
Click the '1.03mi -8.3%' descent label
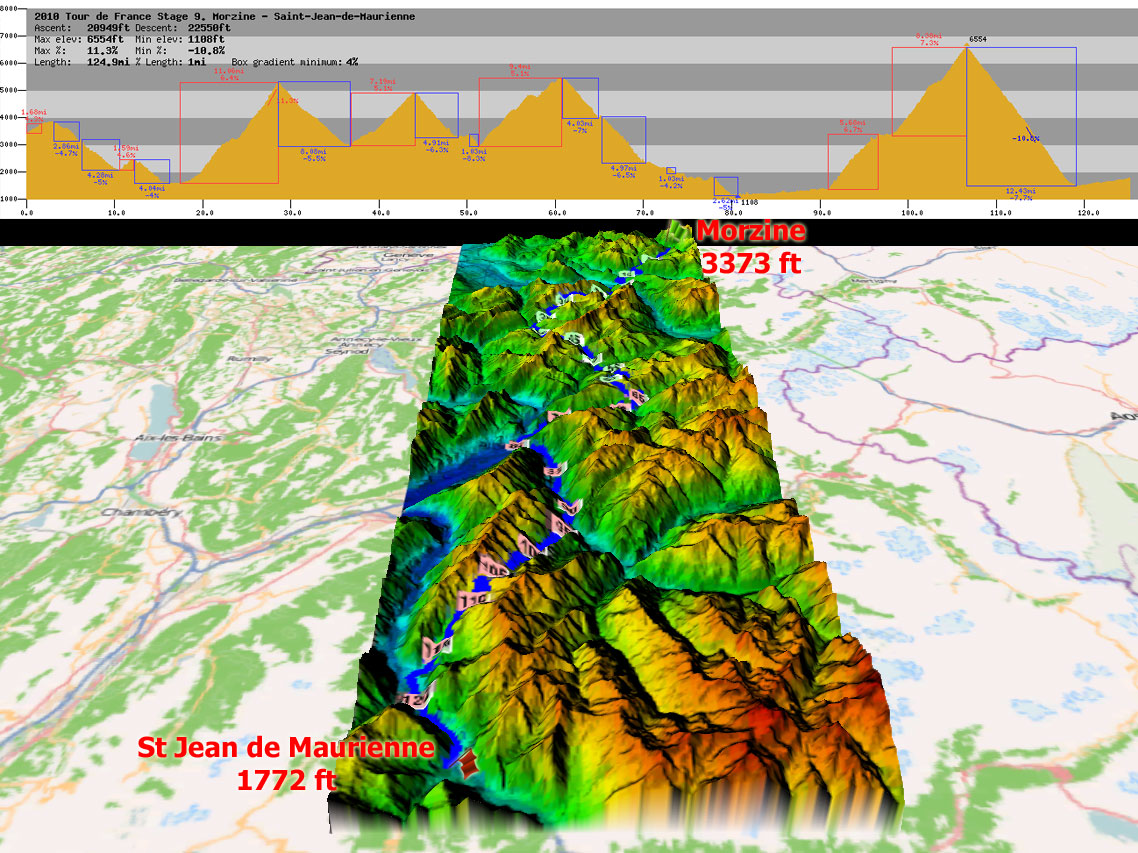pyautogui.click(x=474, y=155)
